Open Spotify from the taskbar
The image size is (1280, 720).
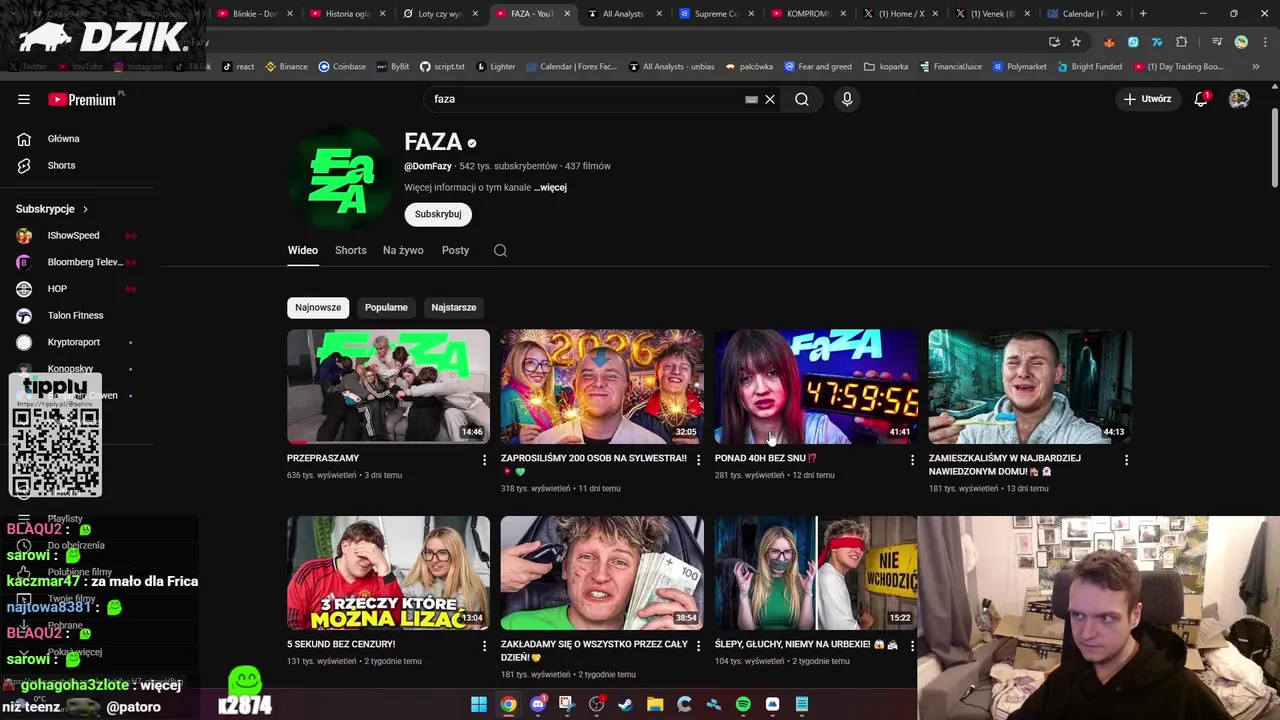(743, 705)
